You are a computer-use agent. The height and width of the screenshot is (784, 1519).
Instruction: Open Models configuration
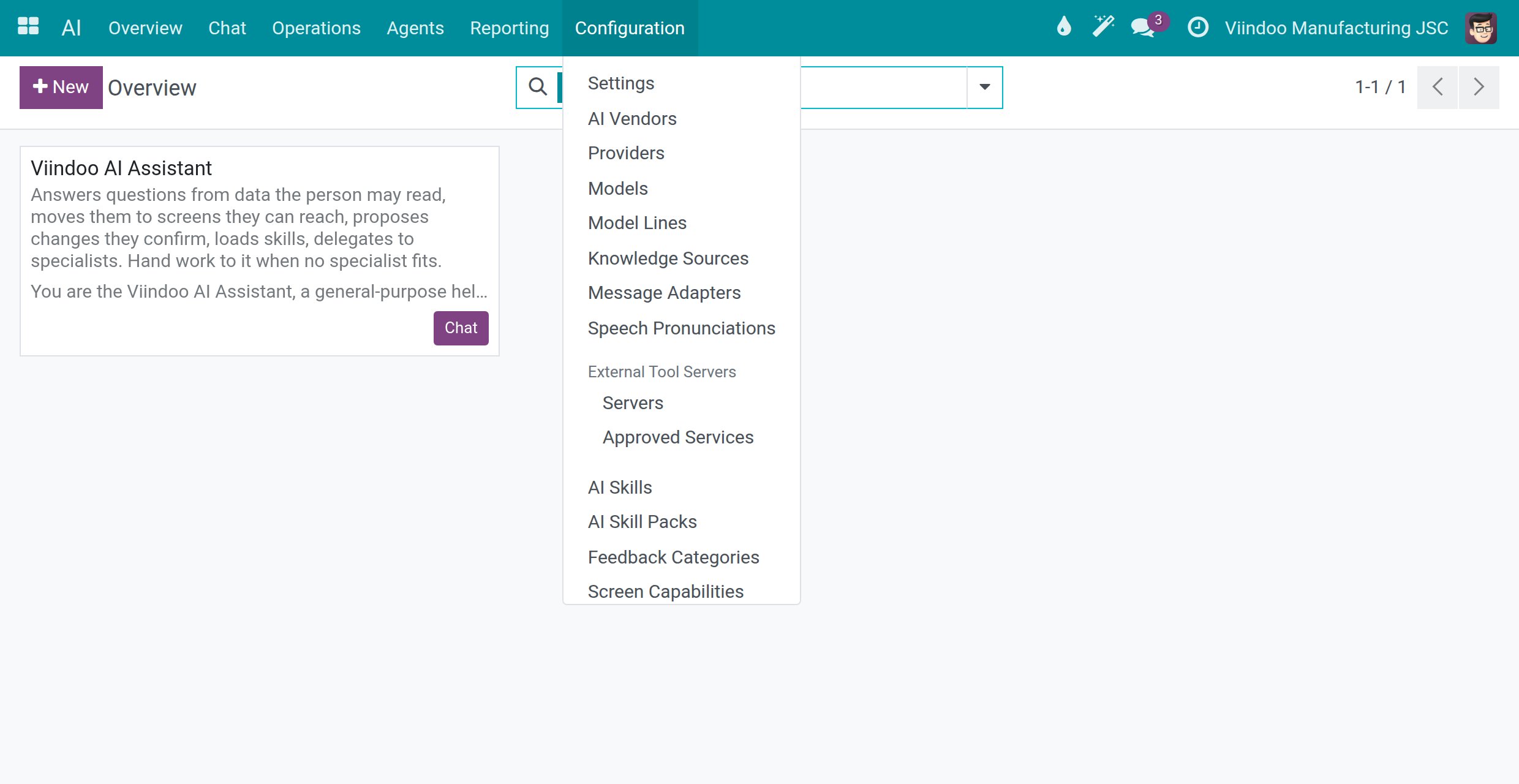[x=681, y=188]
